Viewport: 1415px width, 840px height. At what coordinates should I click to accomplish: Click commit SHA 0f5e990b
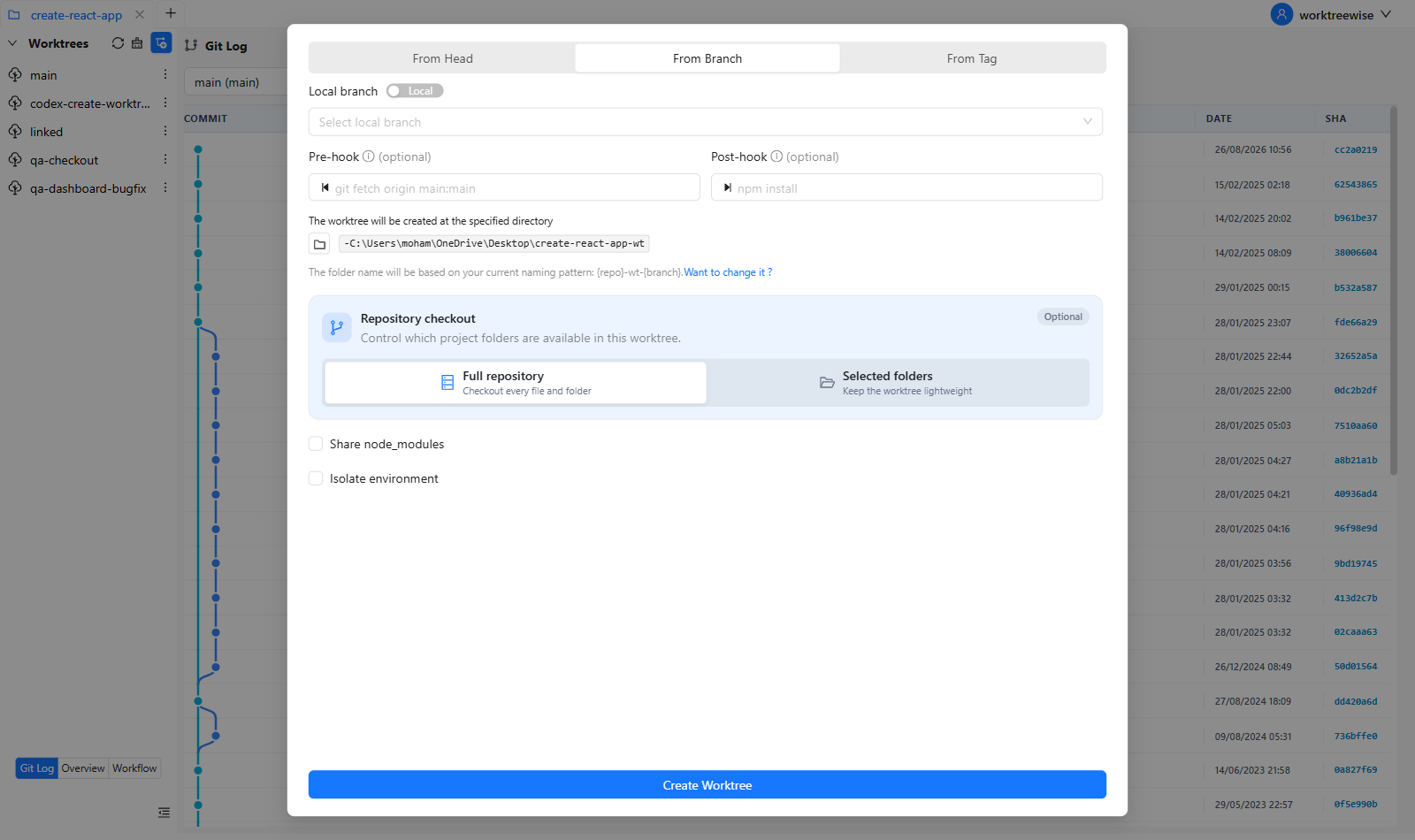tap(1356, 805)
